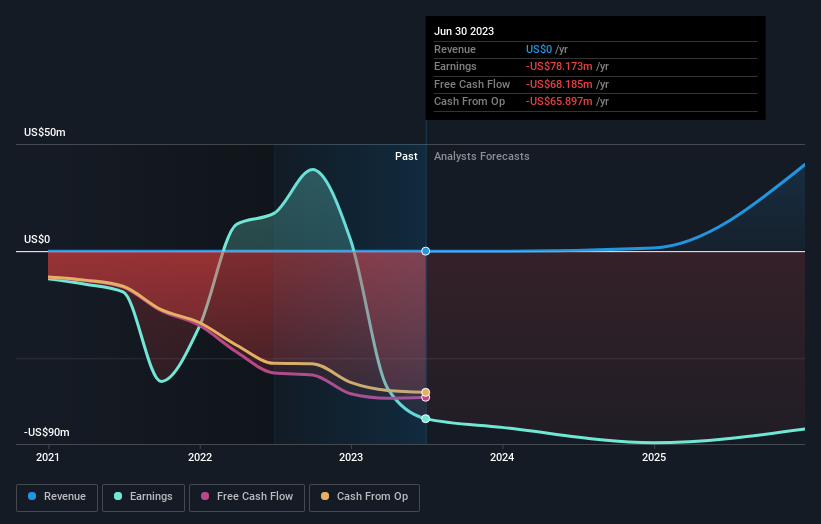Click the Past label on chart
This screenshot has width=821, height=524.
406,157
